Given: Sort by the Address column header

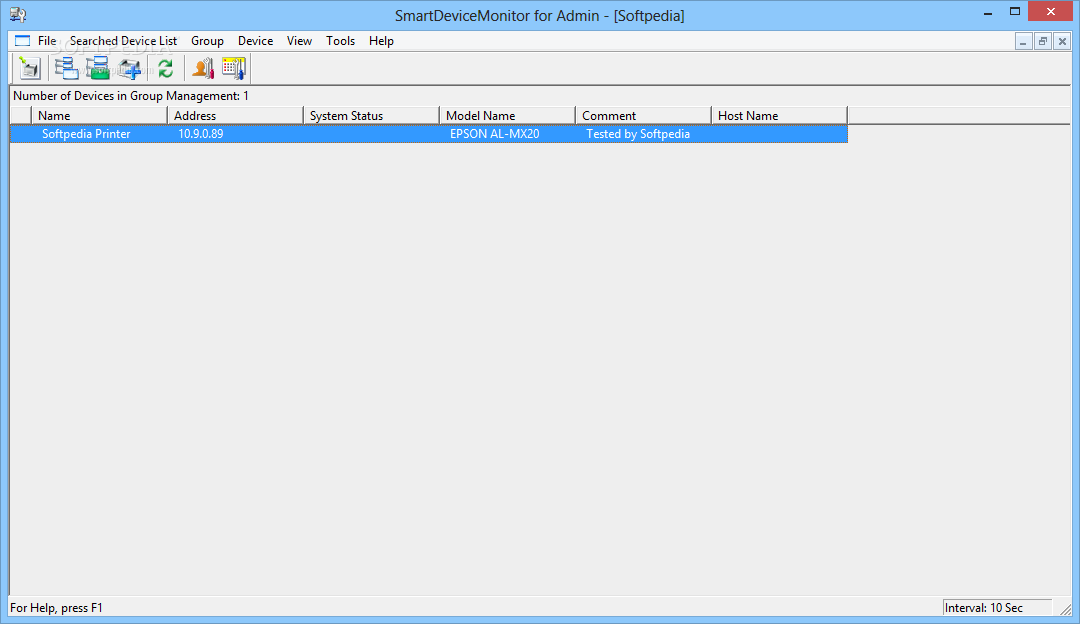Looking at the screenshot, I should pyautogui.click(x=236, y=116).
